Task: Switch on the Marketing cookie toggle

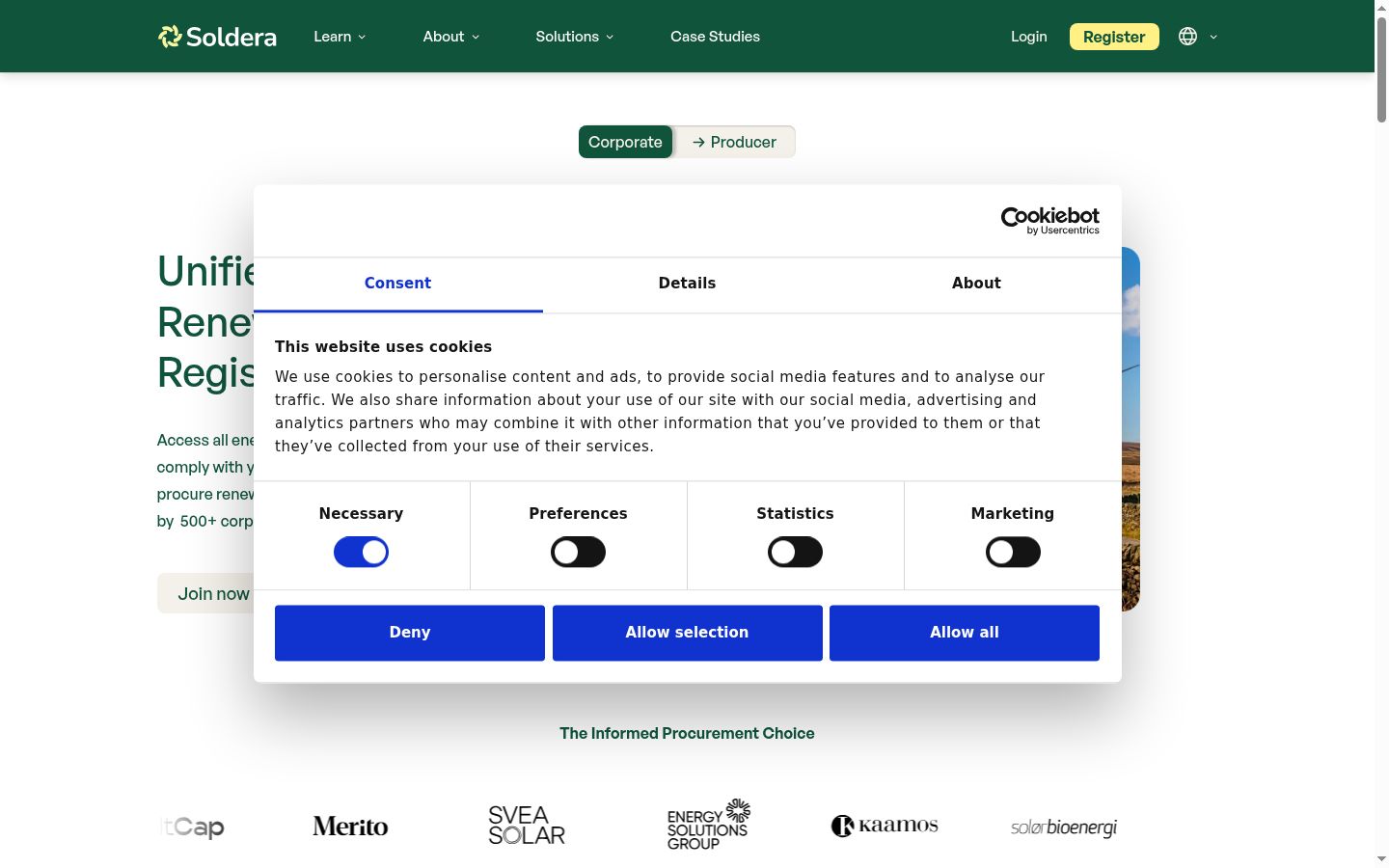Action: coord(1013,553)
